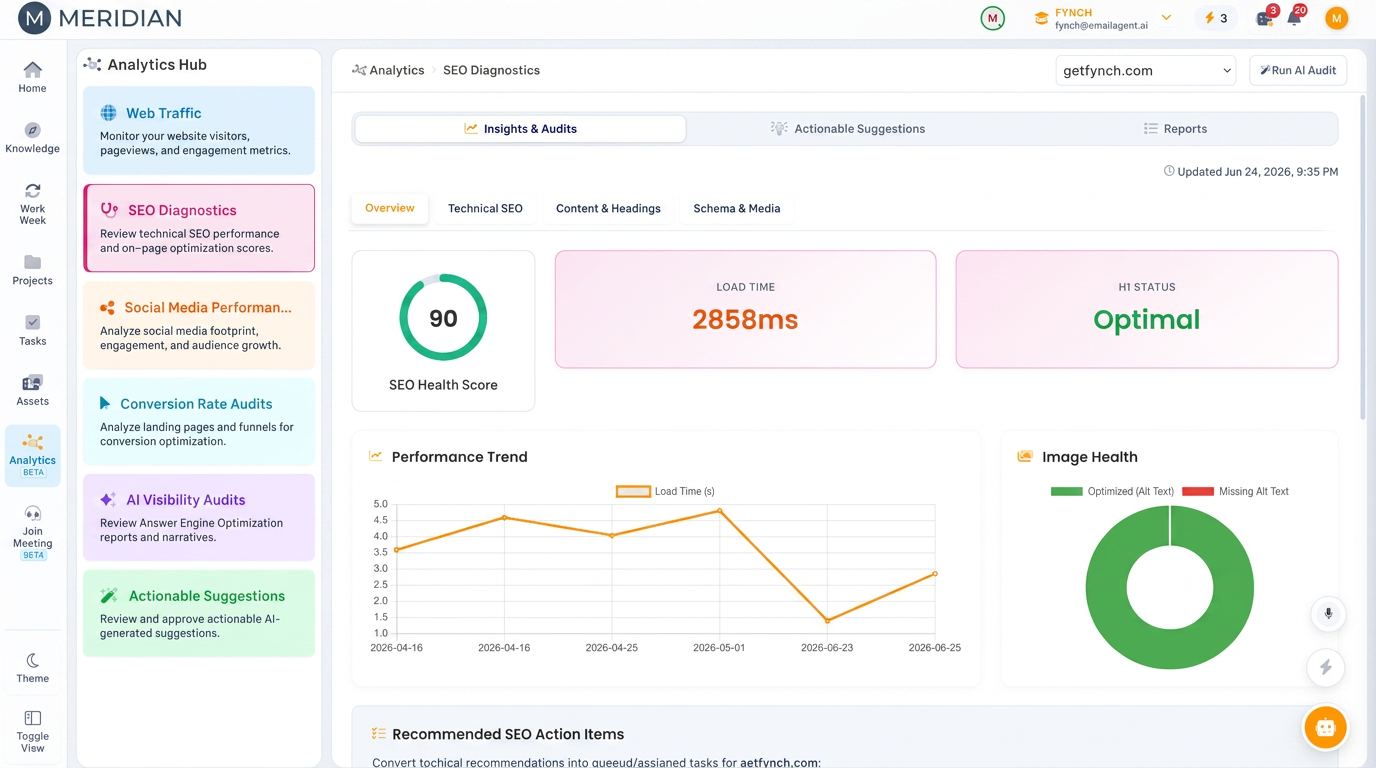Toggle the Optimized (Alt Text) legend swatch
This screenshot has width=1376, height=768.
(x=1067, y=491)
